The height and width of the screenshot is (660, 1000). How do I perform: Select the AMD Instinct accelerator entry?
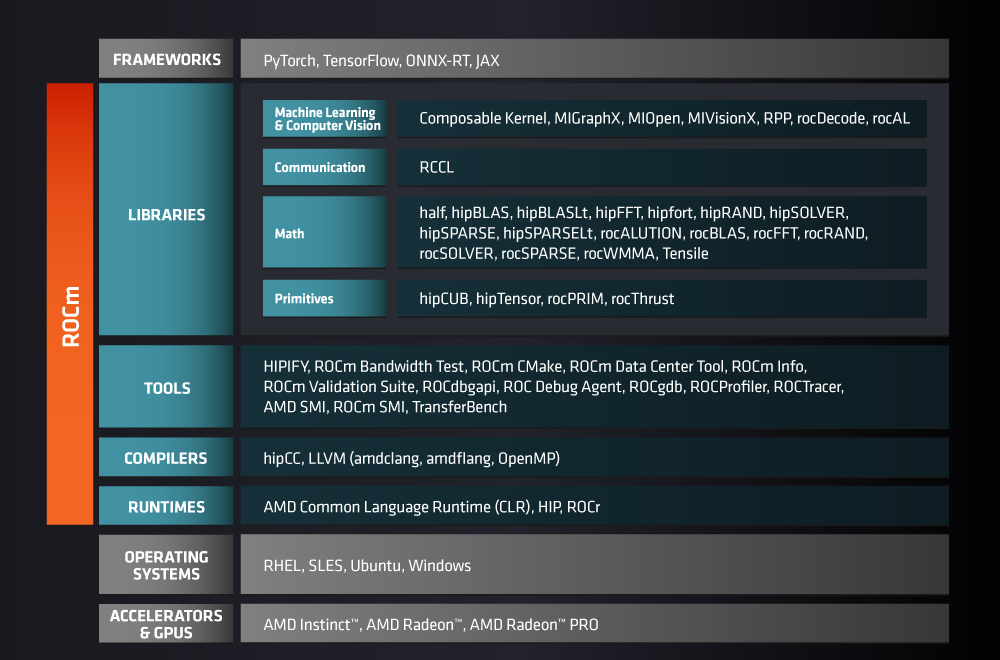(307, 623)
